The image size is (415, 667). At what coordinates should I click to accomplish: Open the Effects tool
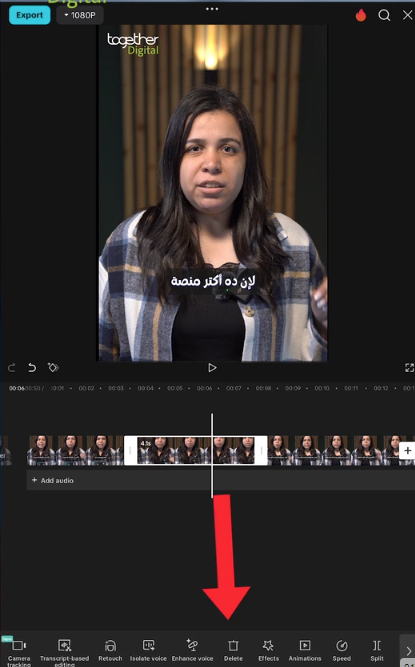268,651
